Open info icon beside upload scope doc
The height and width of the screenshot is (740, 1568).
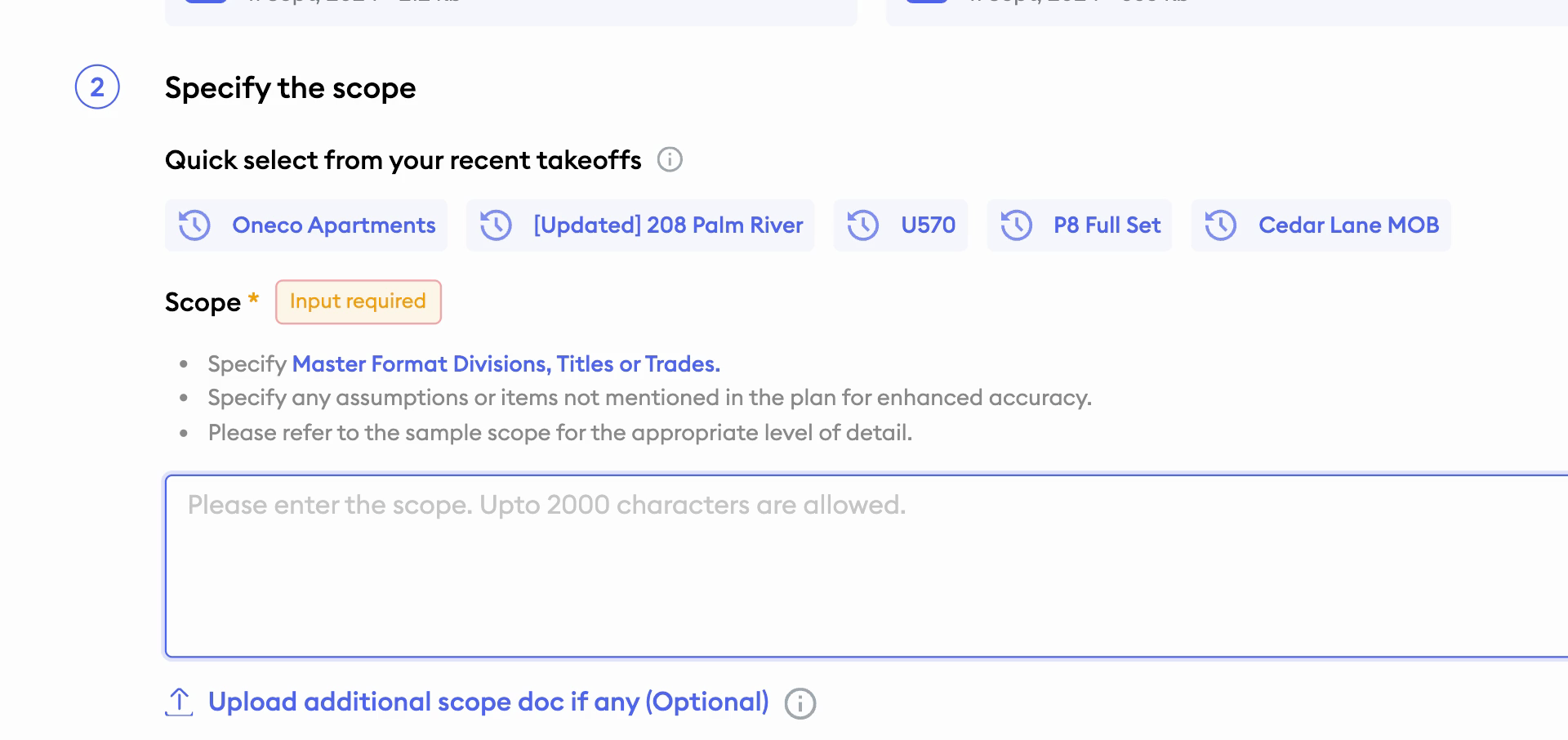click(800, 703)
